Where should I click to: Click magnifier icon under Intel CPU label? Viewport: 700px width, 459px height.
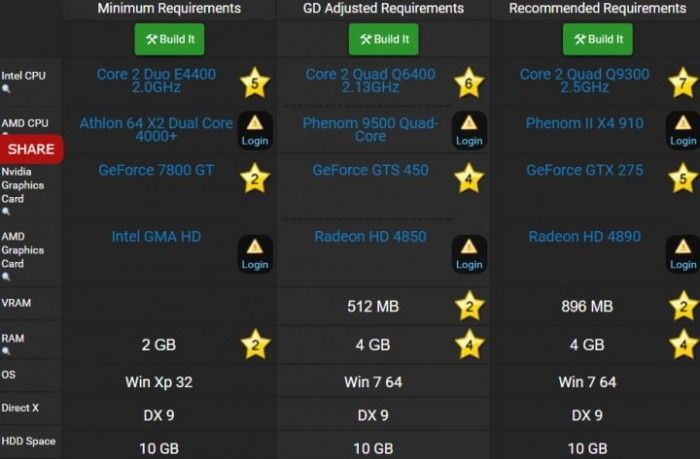click(6, 89)
